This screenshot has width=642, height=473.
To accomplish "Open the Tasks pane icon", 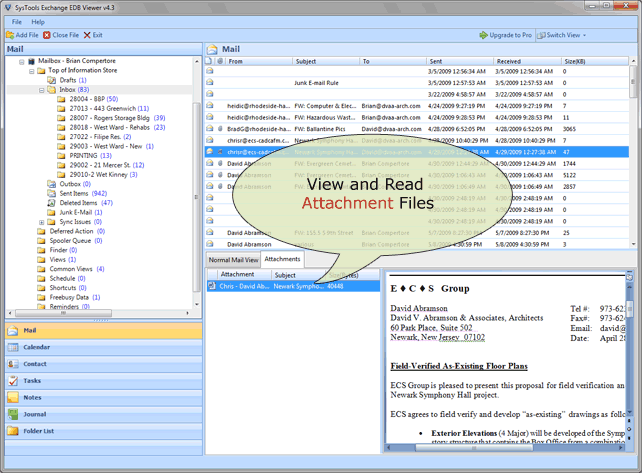I will (13, 381).
